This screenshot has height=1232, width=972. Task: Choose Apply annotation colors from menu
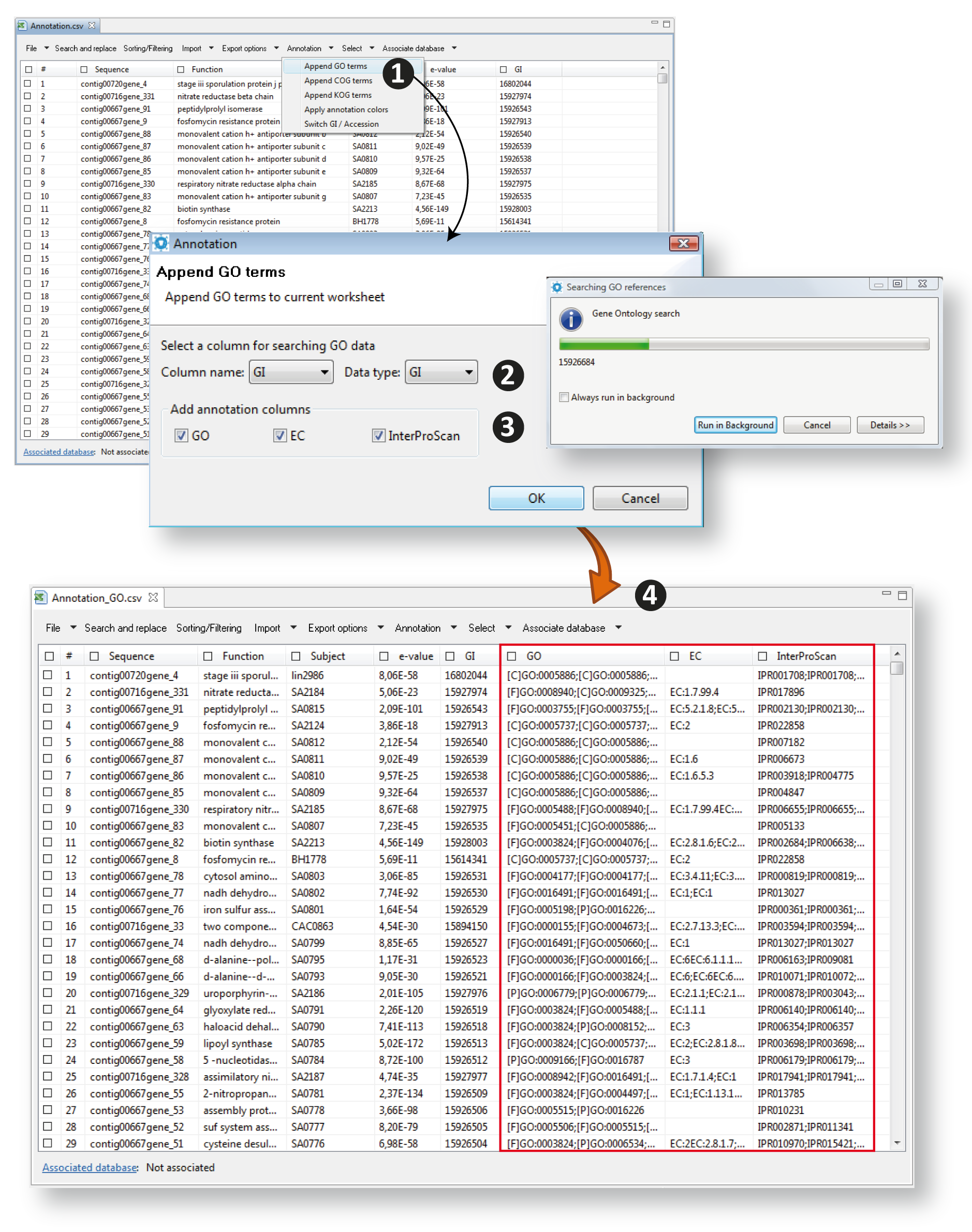click(346, 109)
